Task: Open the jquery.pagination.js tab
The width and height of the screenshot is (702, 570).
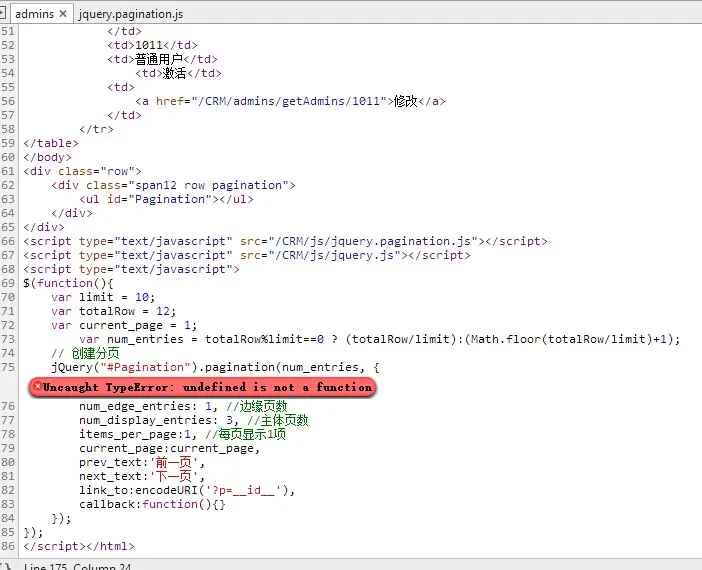Action: tap(131, 14)
